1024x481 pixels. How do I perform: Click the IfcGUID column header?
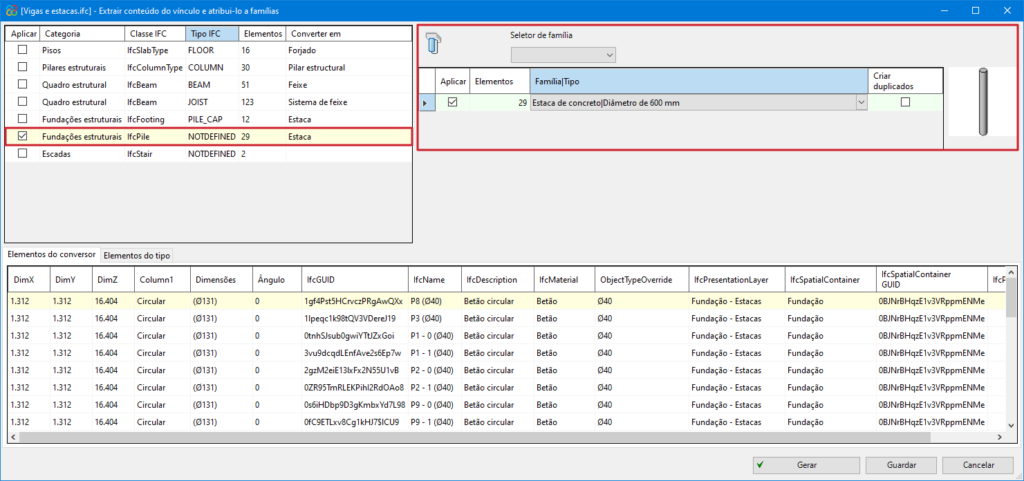[355, 279]
